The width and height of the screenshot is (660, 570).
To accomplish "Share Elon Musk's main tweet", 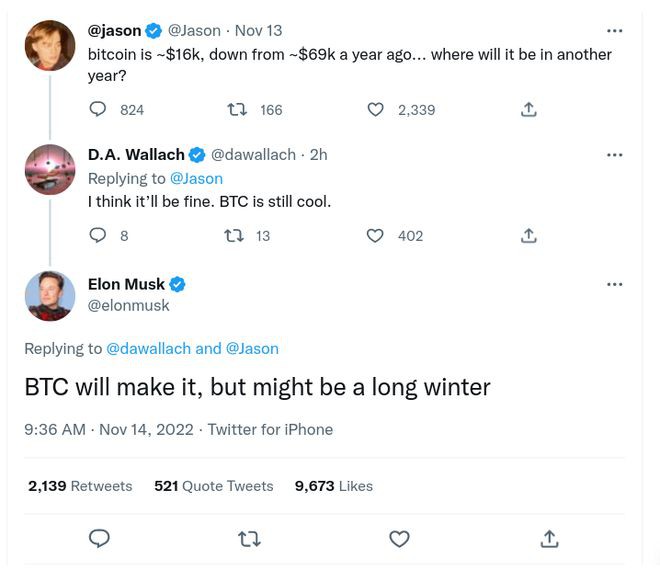I will (x=549, y=539).
